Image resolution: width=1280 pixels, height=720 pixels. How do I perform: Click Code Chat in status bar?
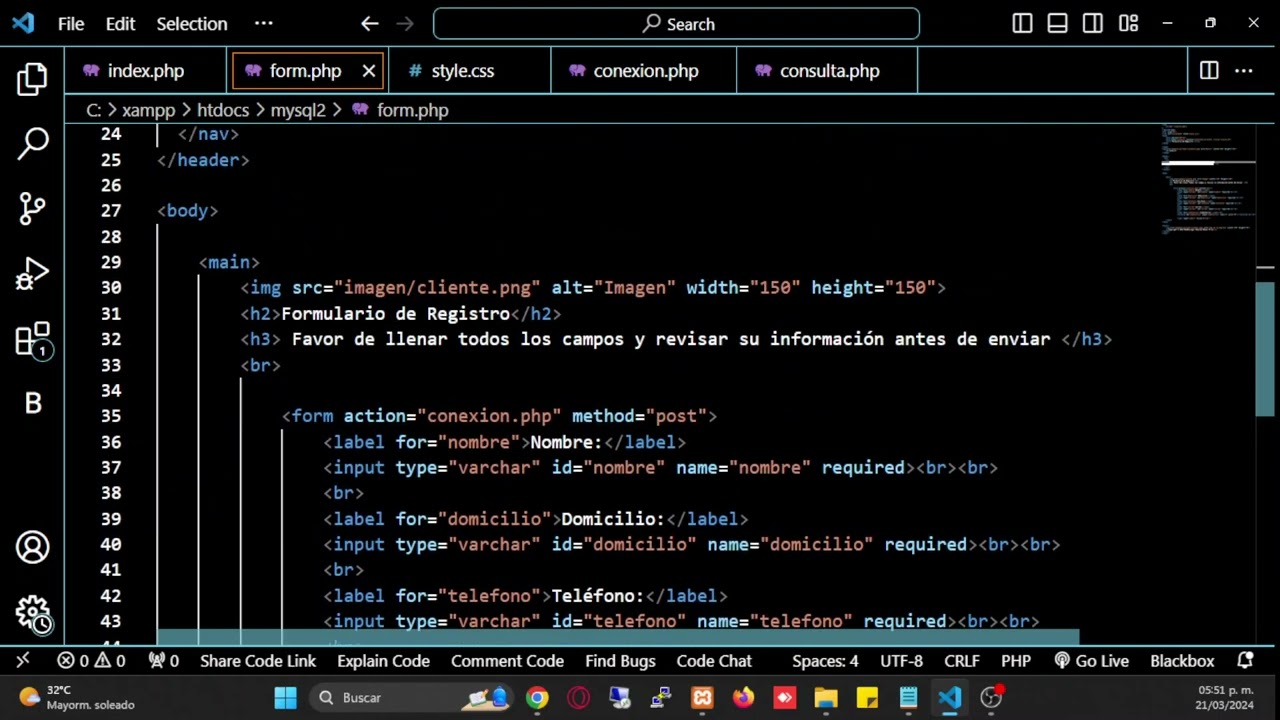click(714, 660)
